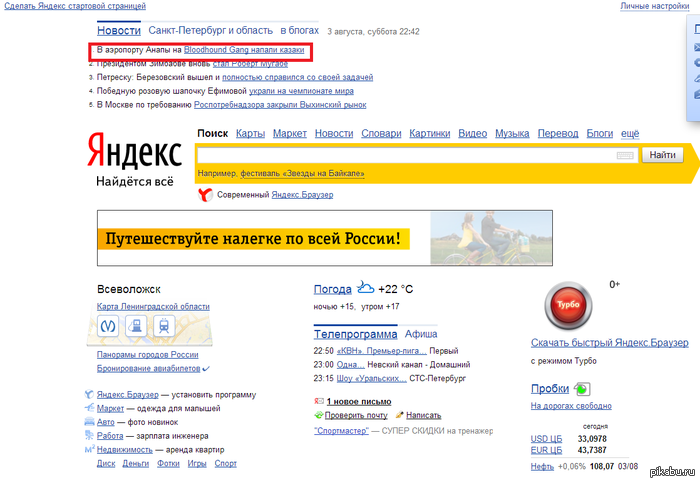Screen dimensions: 700x483
Task: Click the green traffic light icon near Пробки
Action: tap(582, 389)
